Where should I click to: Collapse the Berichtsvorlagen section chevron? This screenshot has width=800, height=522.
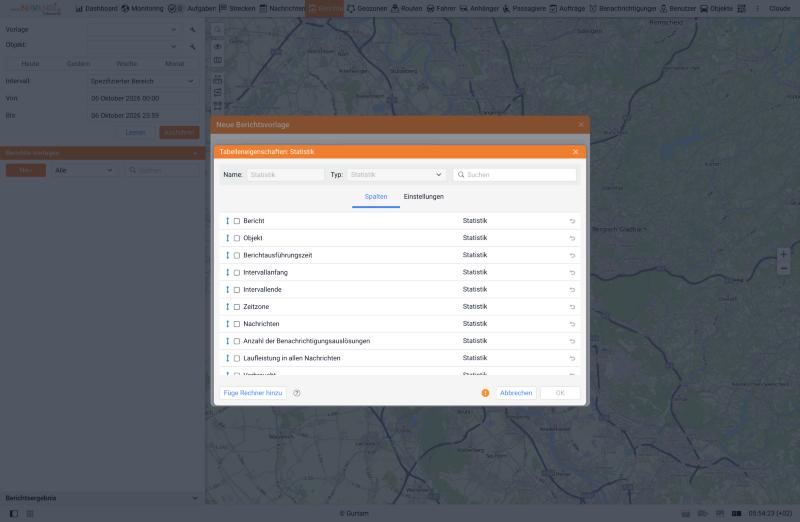195,153
